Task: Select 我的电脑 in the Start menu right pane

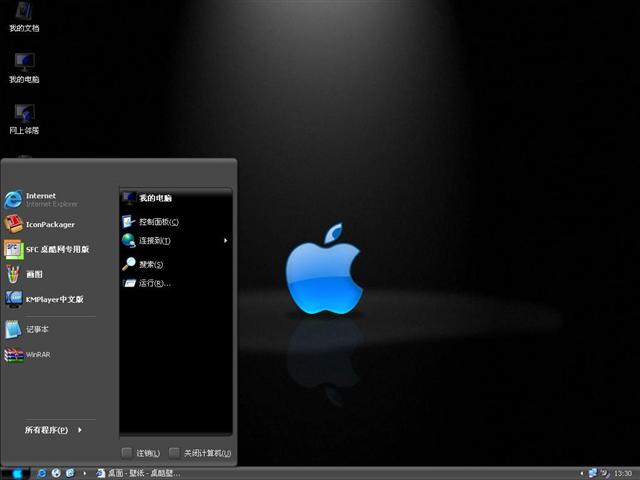Action: point(147,198)
